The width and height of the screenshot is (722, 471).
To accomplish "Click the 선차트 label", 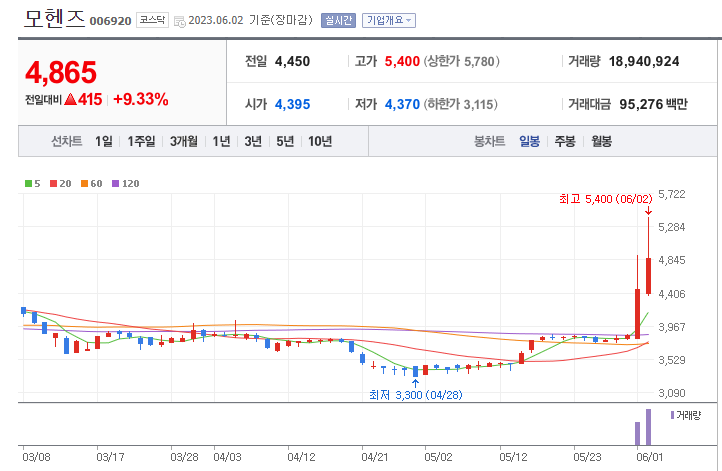I will [x=66, y=141].
